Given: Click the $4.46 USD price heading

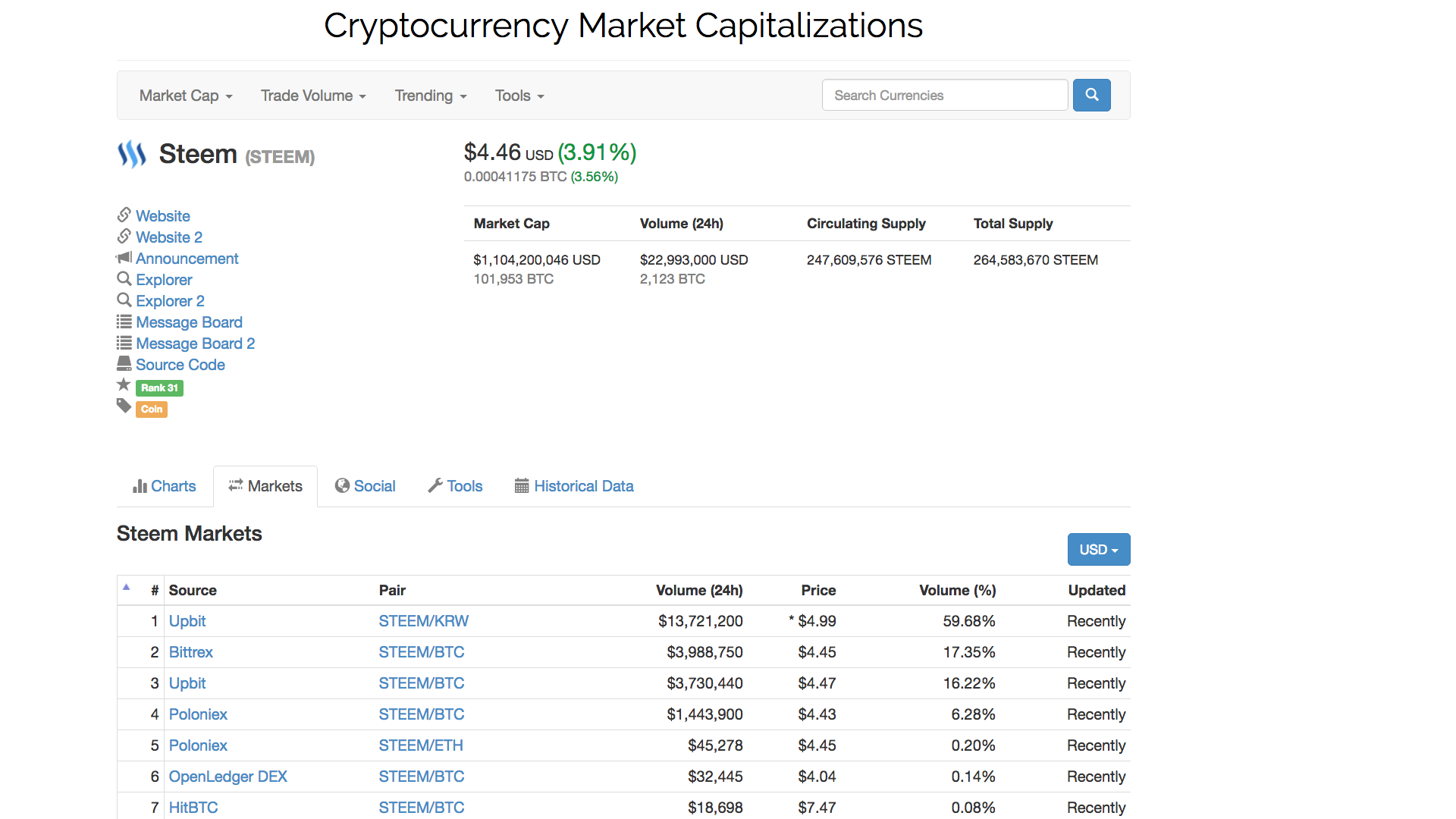Looking at the screenshot, I should point(509,152).
